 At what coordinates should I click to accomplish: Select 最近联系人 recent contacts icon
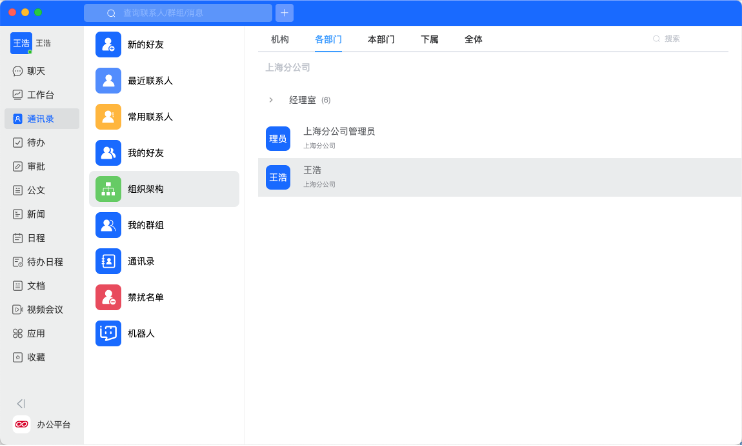(x=108, y=81)
